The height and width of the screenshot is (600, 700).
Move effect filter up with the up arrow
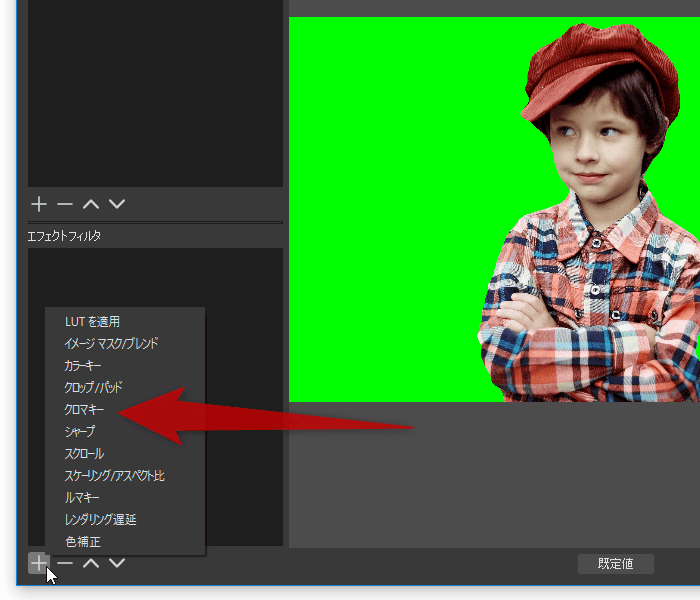point(91,563)
